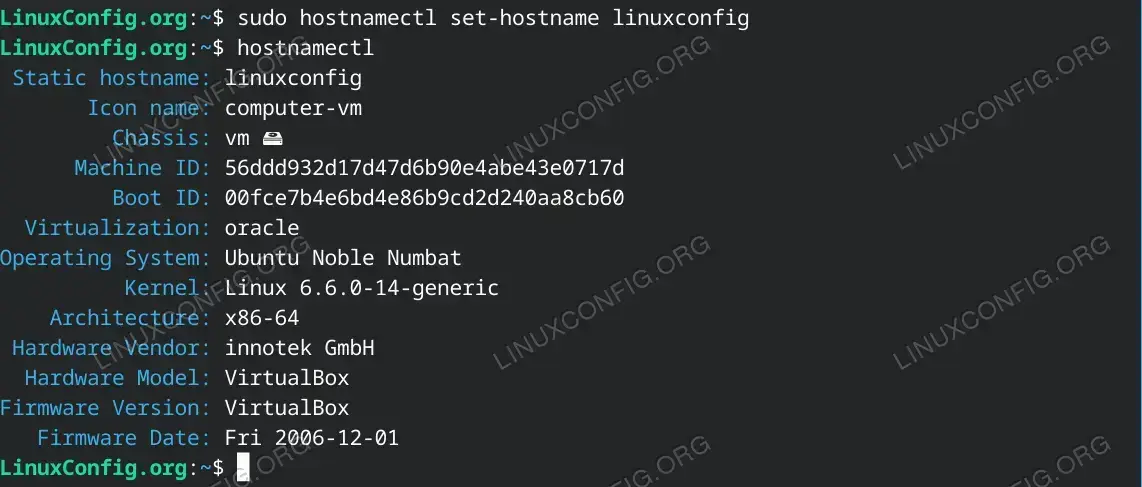Click the Linux 6.6.0-14-generic kernel value
The width and height of the screenshot is (1142, 487).
pos(361,288)
